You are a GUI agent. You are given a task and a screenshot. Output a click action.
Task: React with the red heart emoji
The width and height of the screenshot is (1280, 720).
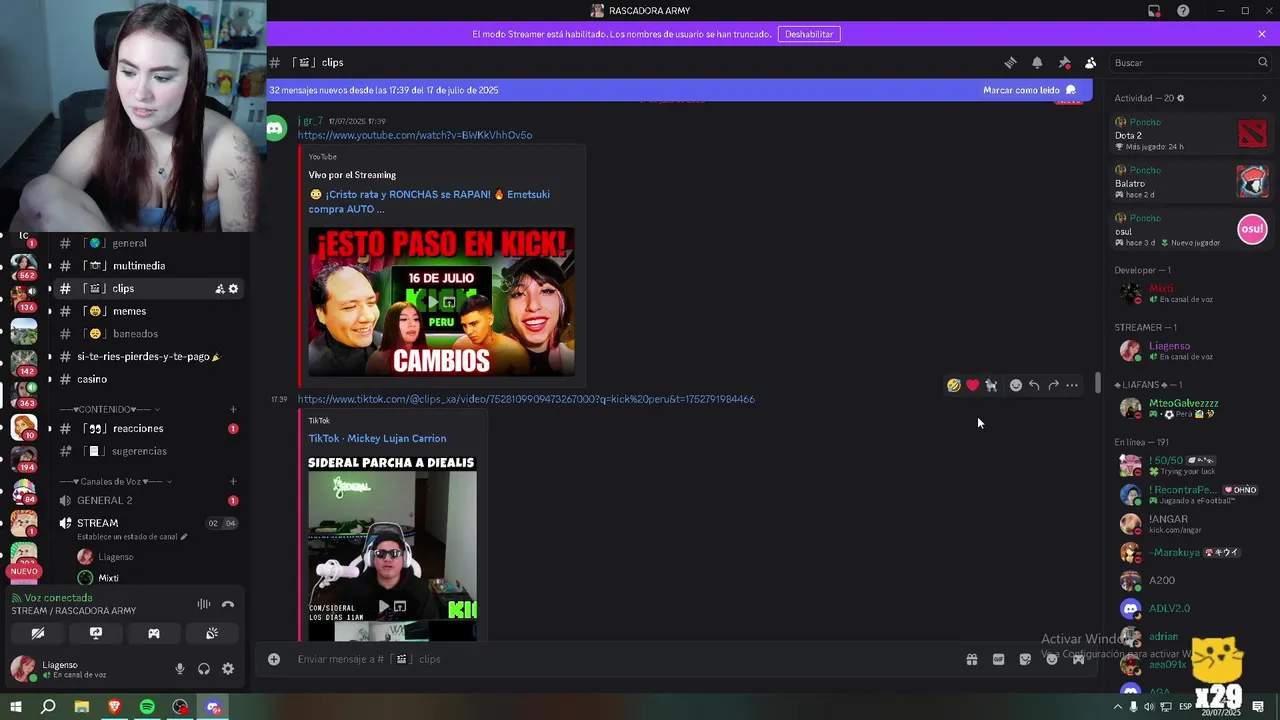(x=972, y=385)
